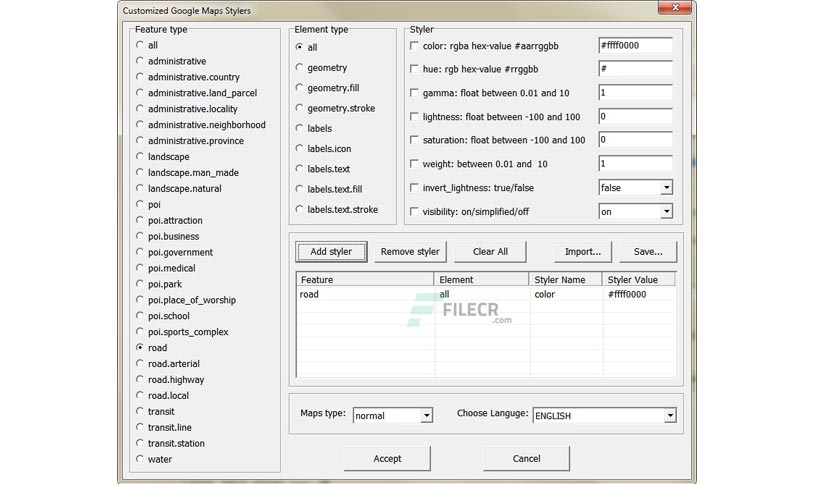The image size is (836, 484).
Task: Click the Styler Name column header
Action: pos(566,279)
